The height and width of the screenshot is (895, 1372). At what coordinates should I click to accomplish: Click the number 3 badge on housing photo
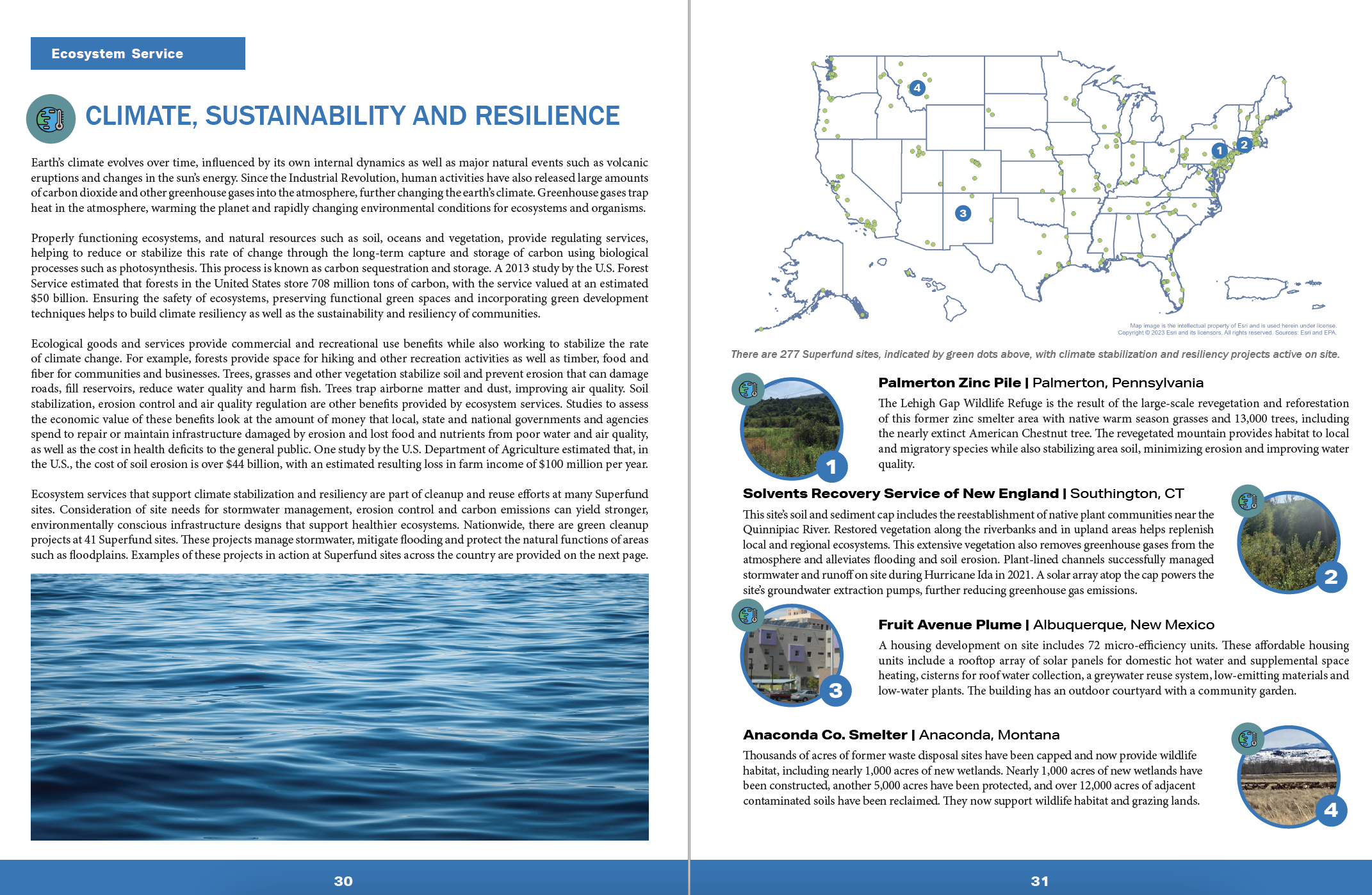(x=835, y=690)
